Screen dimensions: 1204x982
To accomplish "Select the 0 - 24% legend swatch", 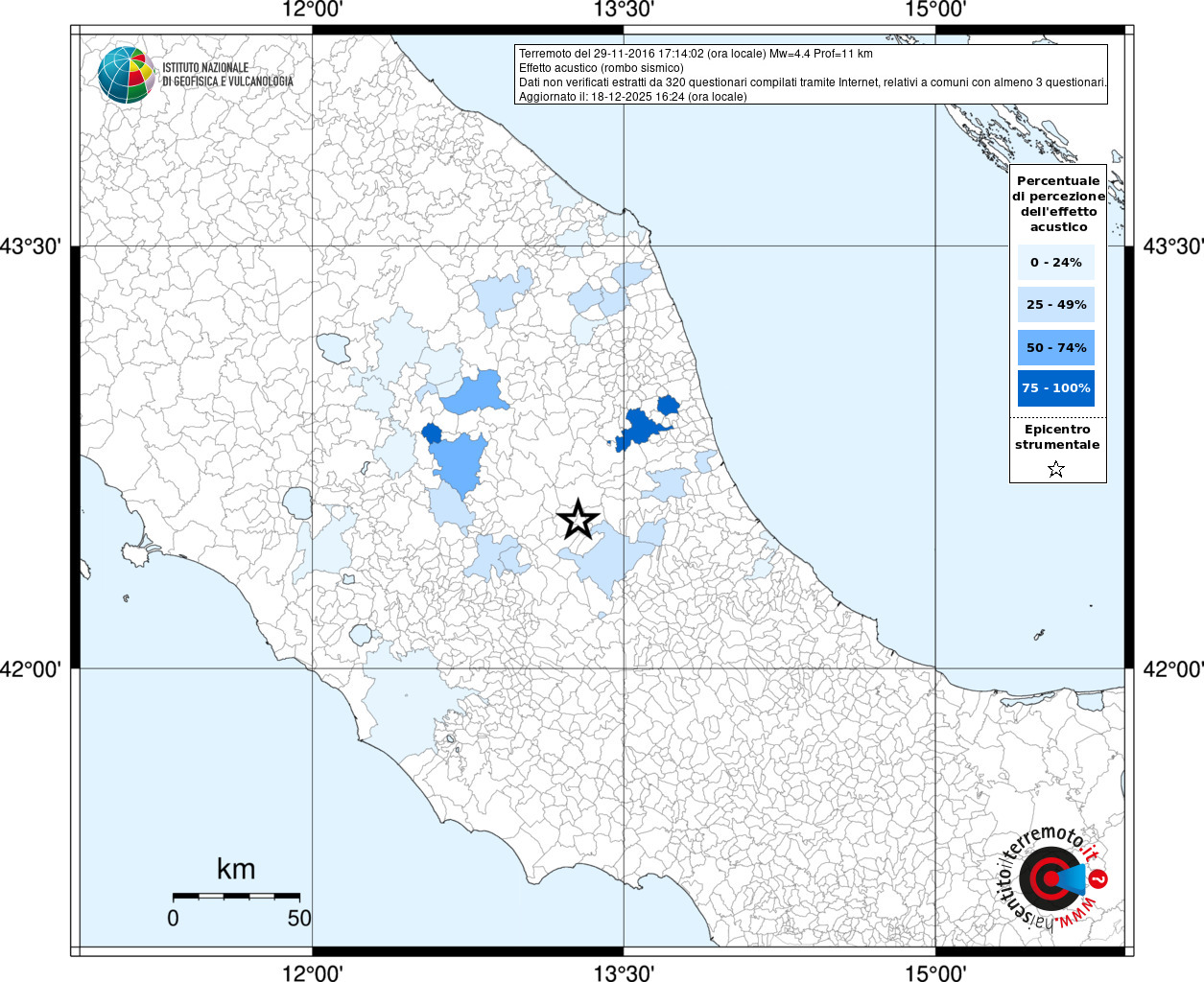I will point(1056,262).
